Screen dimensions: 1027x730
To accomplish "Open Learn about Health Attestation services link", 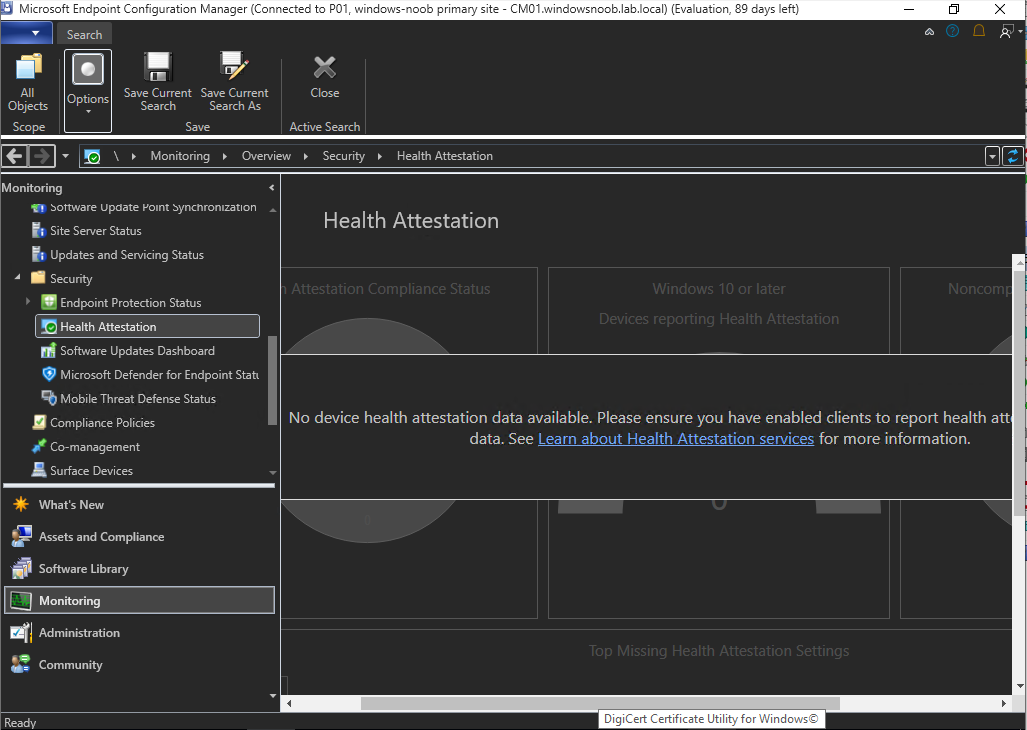I will click(676, 439).
